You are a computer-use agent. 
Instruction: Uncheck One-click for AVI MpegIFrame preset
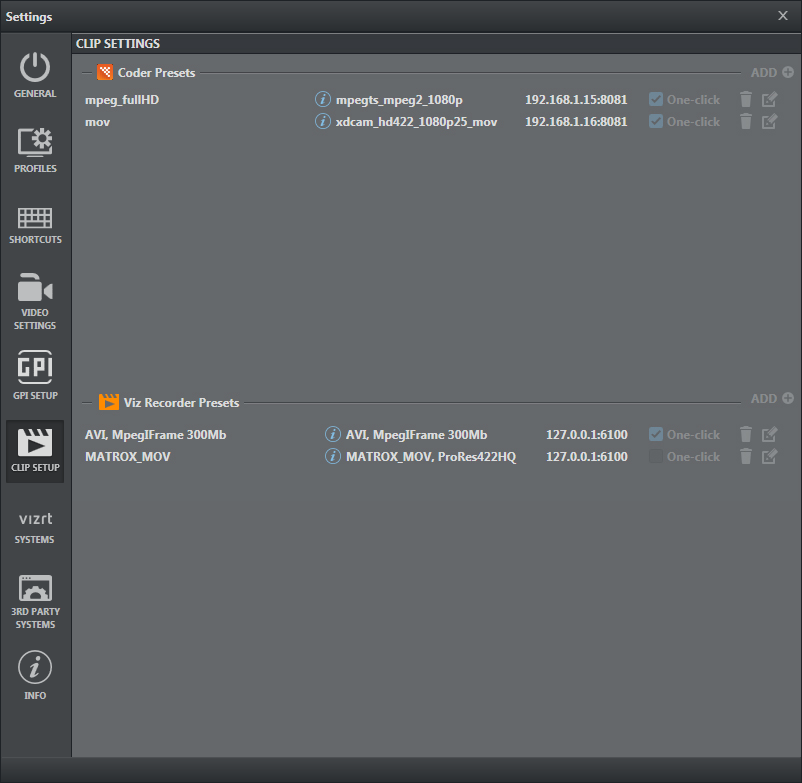coord(656,435)
